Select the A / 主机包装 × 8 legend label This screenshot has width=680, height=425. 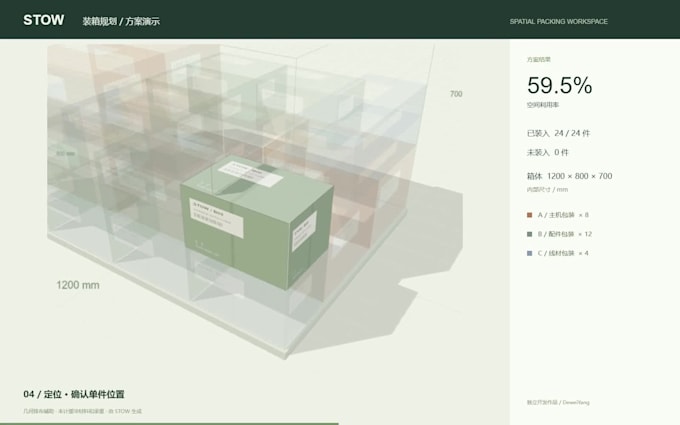click(563, 215)
